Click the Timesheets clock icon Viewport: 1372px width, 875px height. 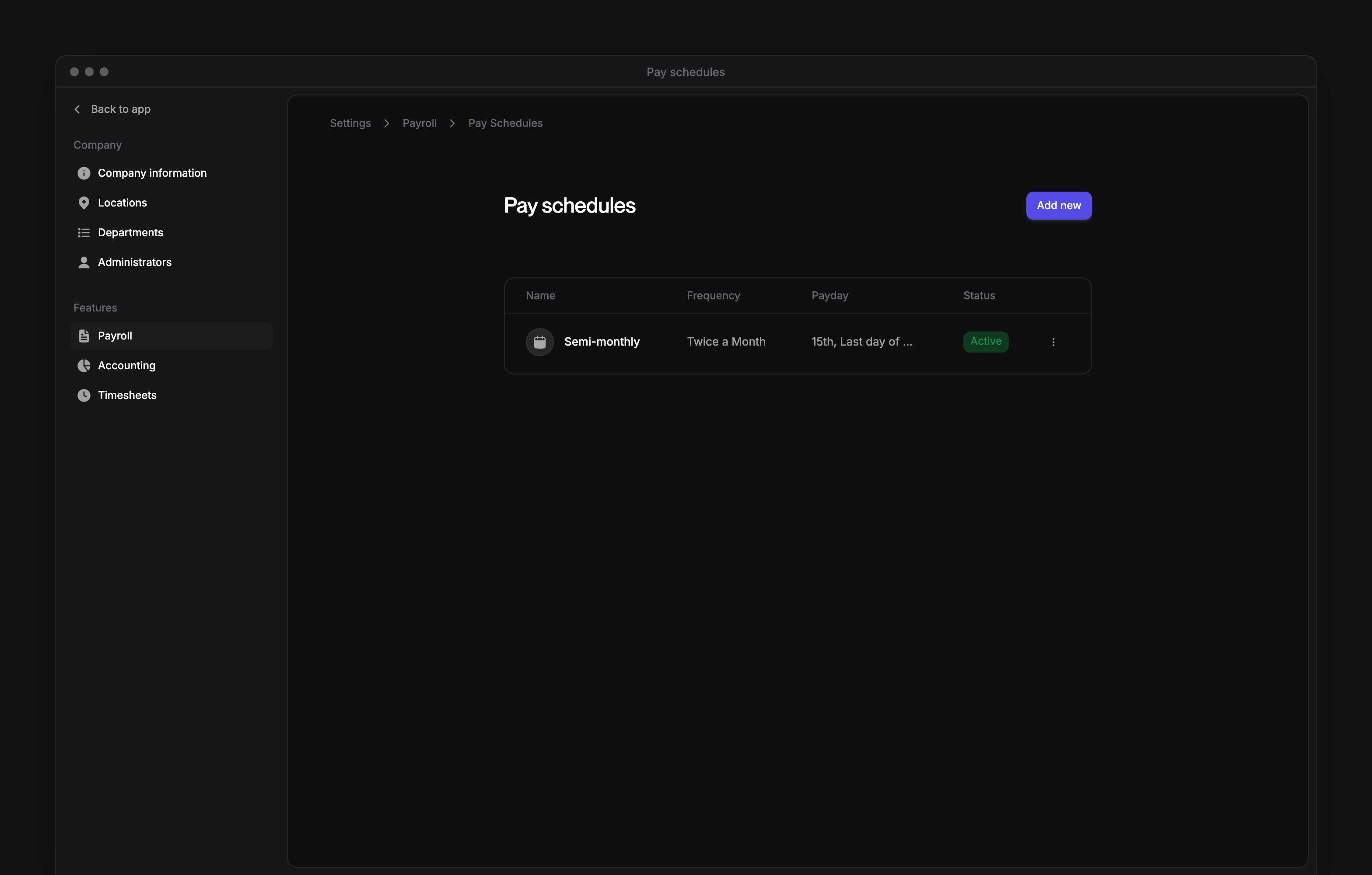pos(84,395)
